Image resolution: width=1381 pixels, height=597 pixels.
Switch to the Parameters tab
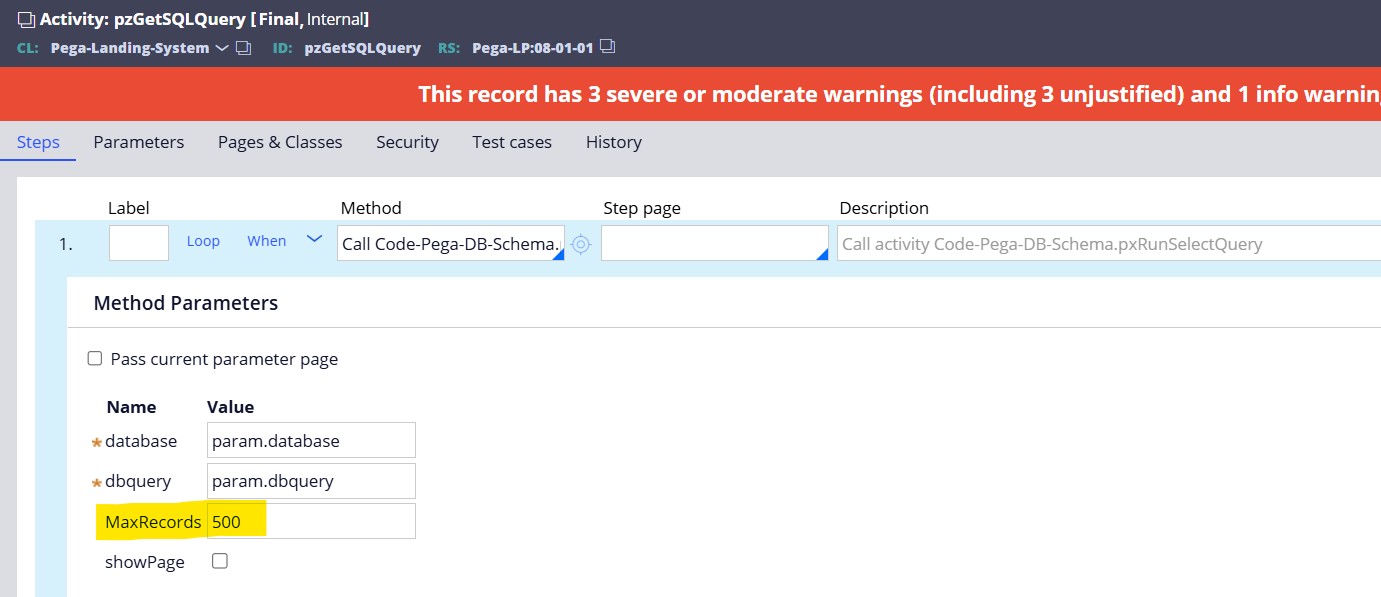coord(138,142)
